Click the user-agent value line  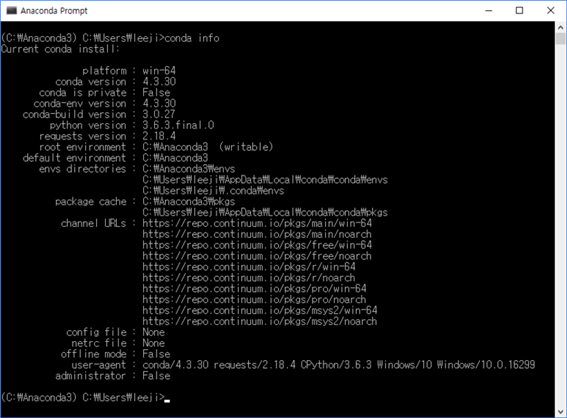click(x=339, y=364)
